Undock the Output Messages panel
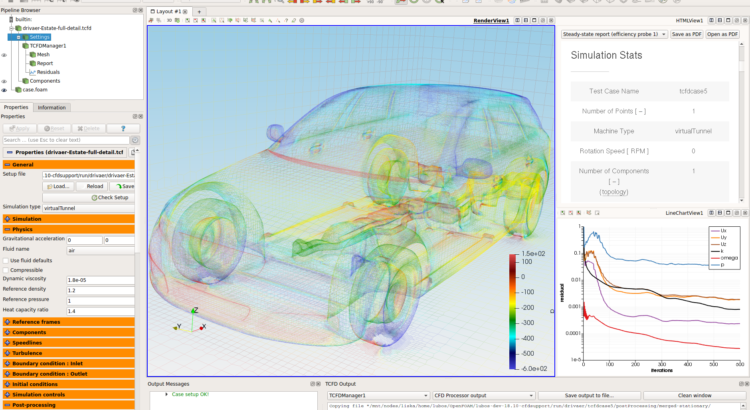 click(312, 384)
